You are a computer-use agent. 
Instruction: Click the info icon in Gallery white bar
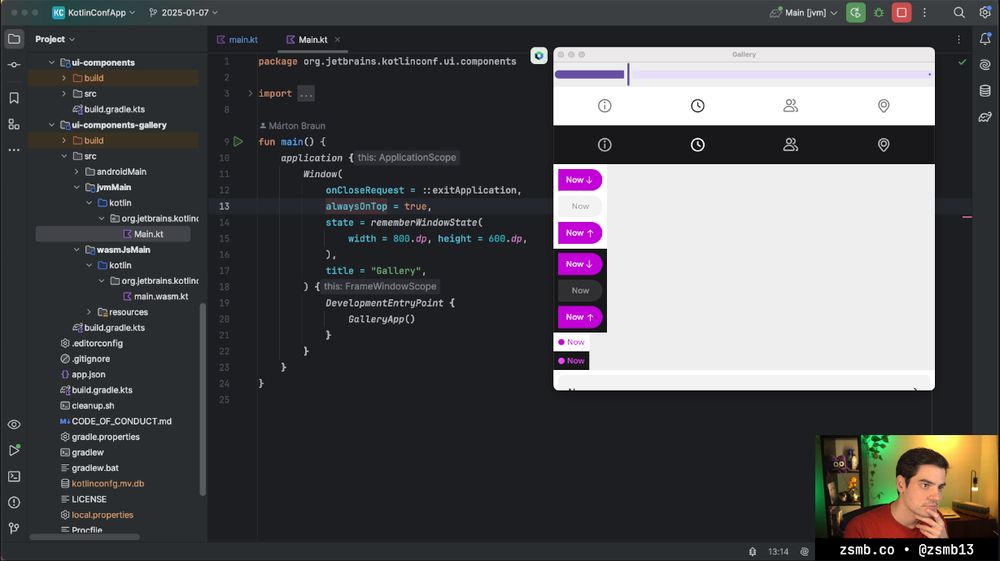(605, 106)
